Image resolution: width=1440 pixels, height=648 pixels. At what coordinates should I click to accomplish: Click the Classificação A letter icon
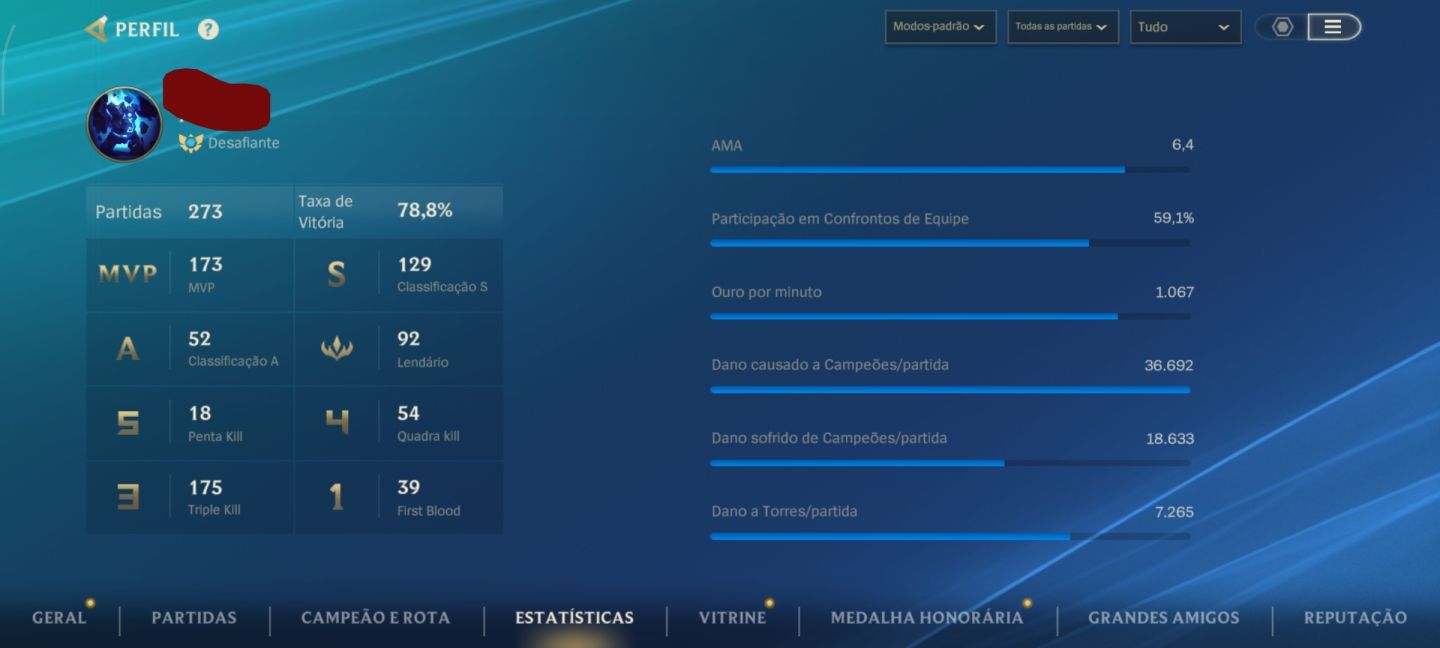tap(127, 349)
